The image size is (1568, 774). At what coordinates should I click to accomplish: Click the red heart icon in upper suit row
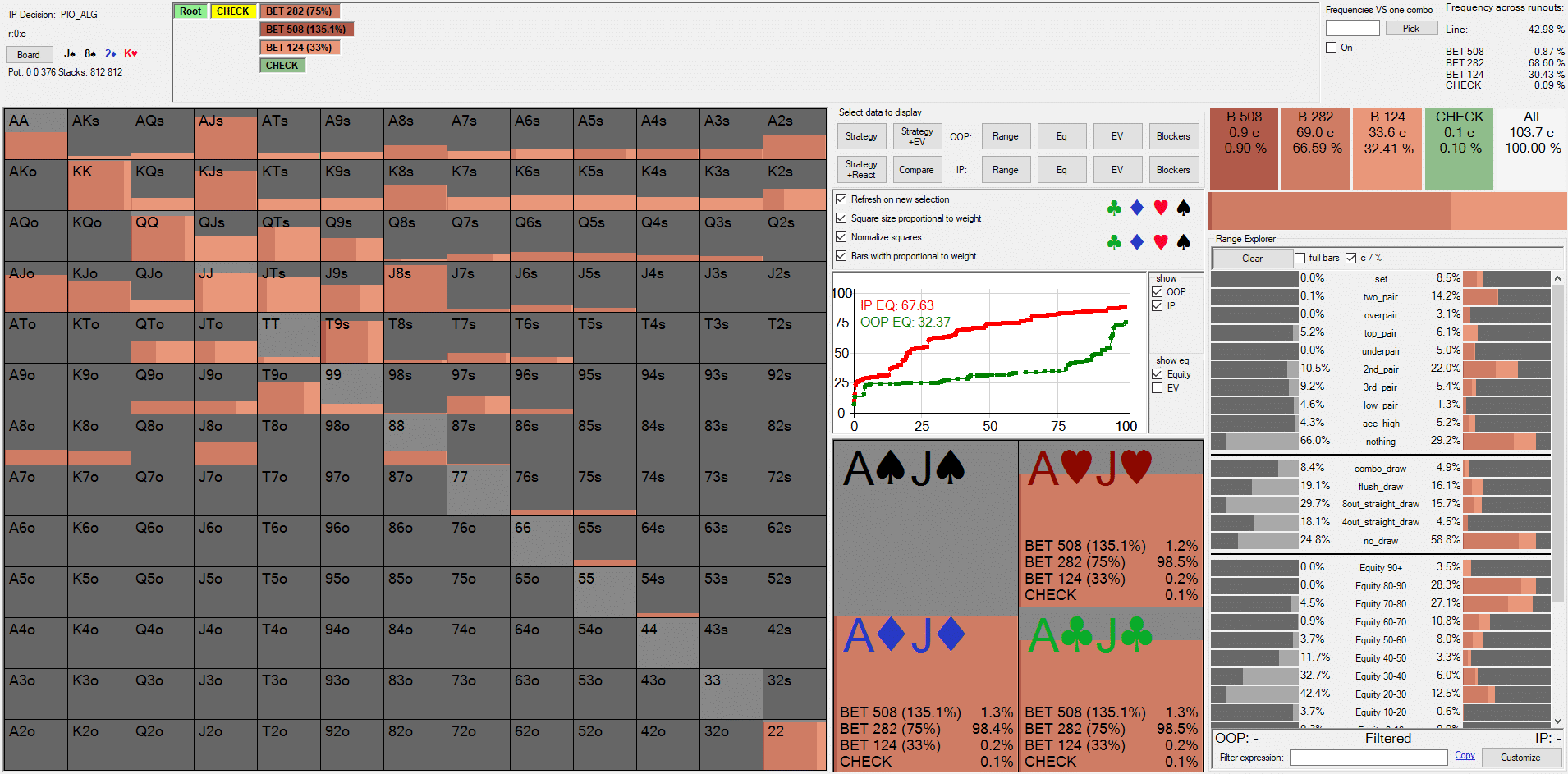[1160, 208]
